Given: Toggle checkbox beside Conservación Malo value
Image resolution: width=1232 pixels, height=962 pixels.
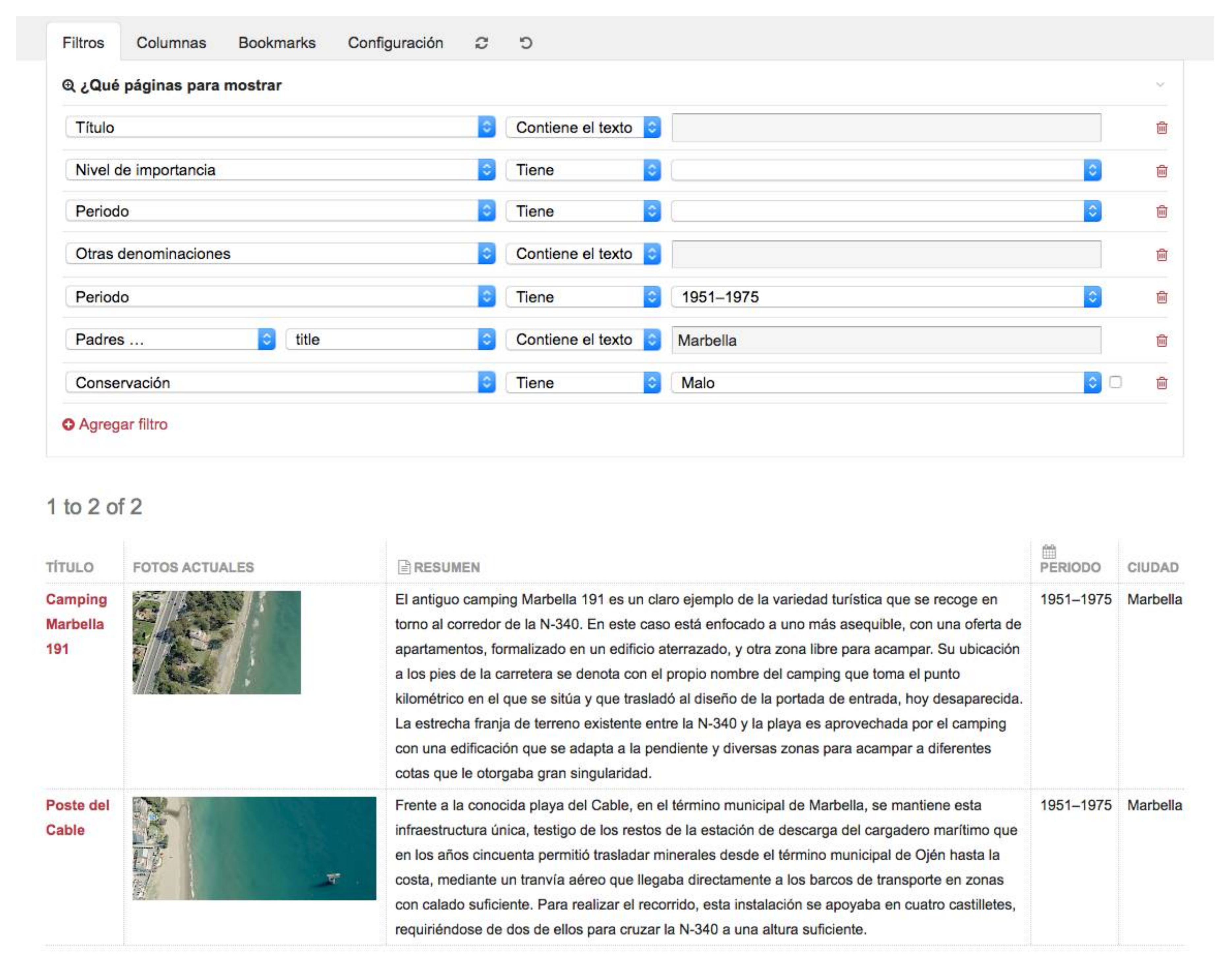Looking at the screenshot, I should pyautogui.click(x=1115, y=382).
